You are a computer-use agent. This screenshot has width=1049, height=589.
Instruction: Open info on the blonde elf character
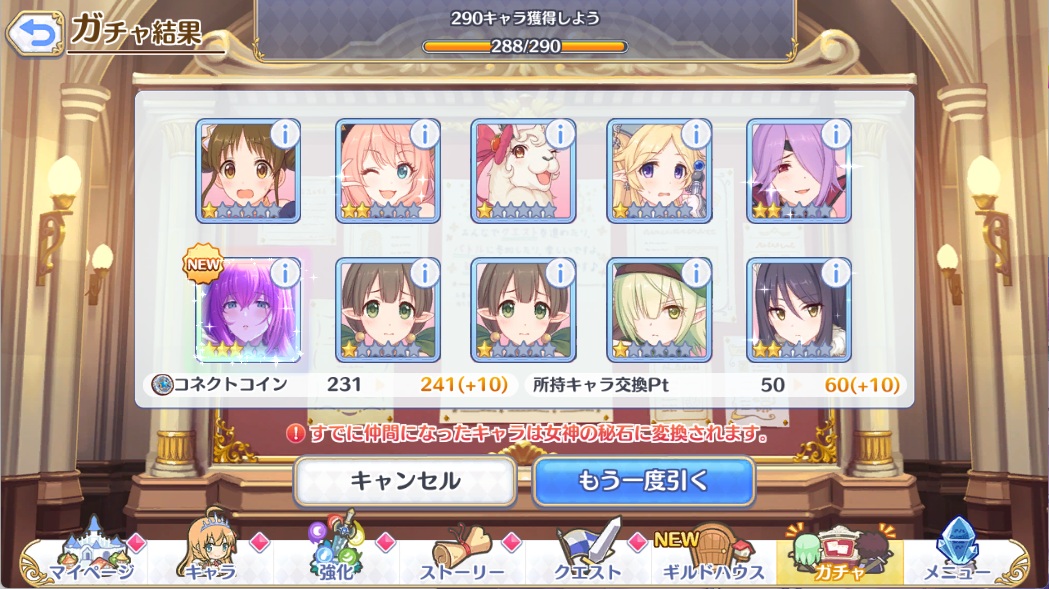696,135
